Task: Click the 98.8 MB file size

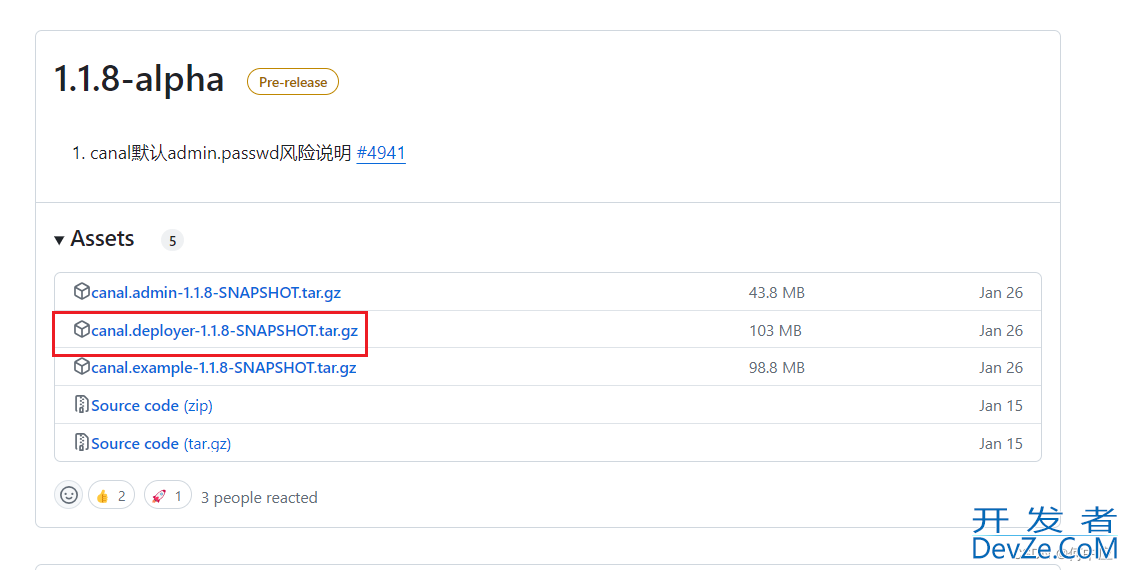Action: tap(777, 367)
